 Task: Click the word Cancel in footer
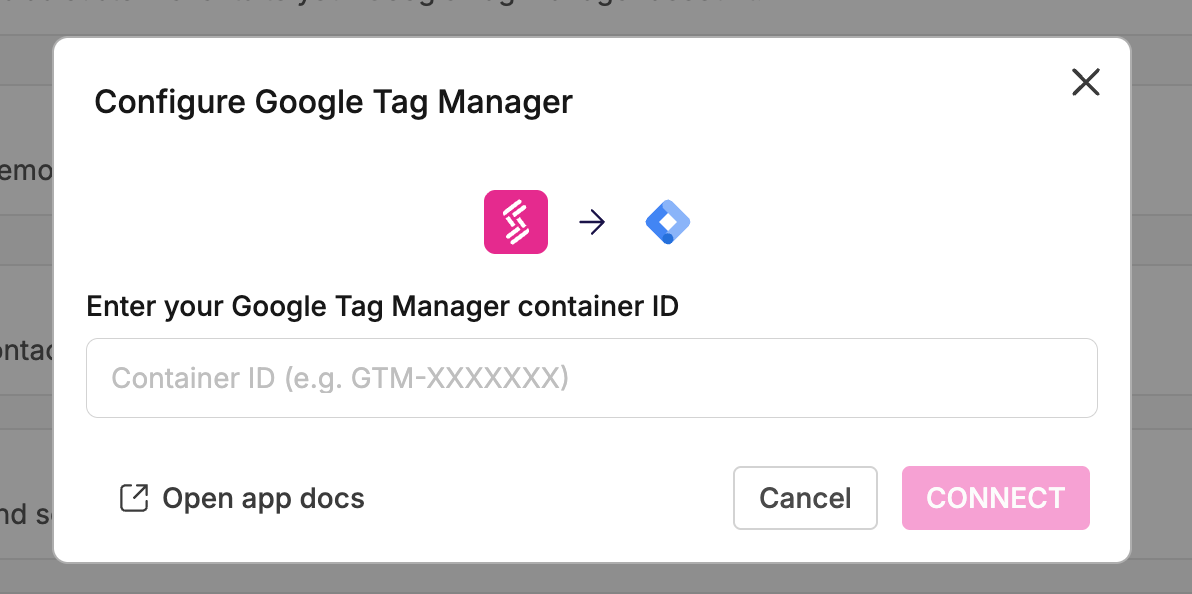click(805, 498)
